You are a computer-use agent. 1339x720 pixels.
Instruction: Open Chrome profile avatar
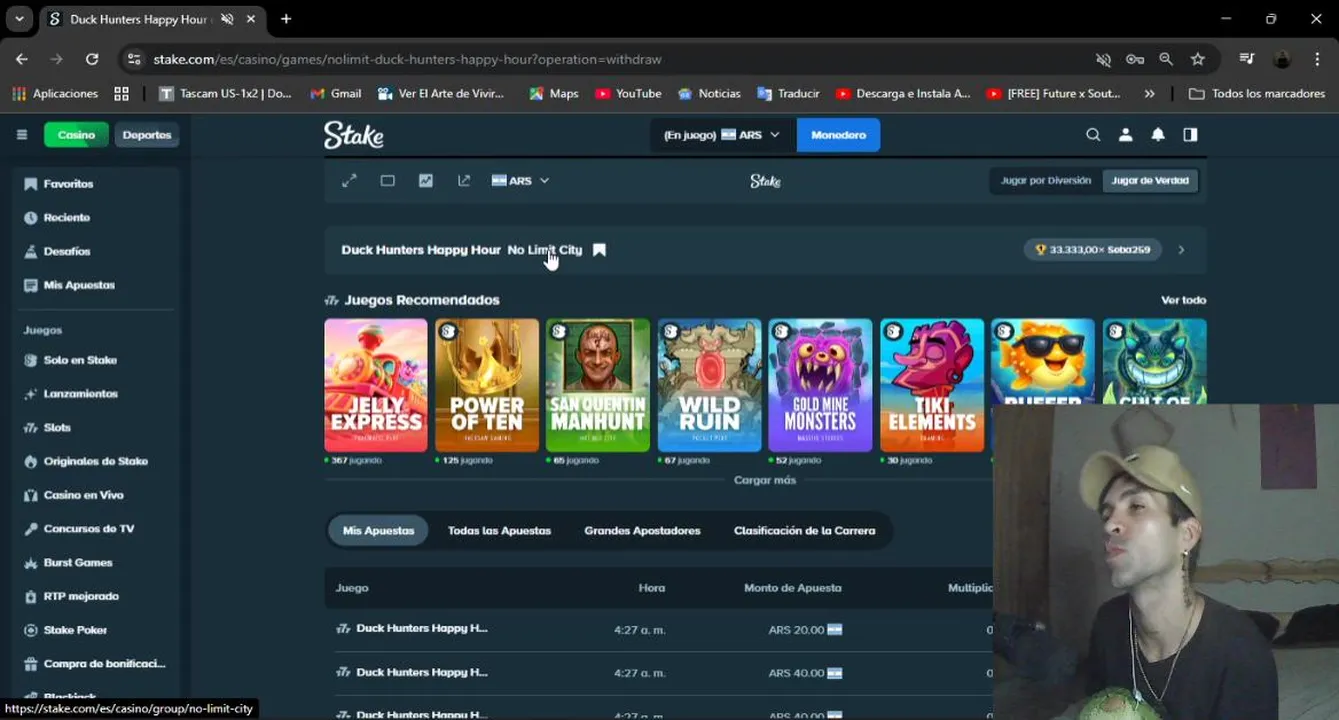pyautogui.click(x=1282, y=59)
